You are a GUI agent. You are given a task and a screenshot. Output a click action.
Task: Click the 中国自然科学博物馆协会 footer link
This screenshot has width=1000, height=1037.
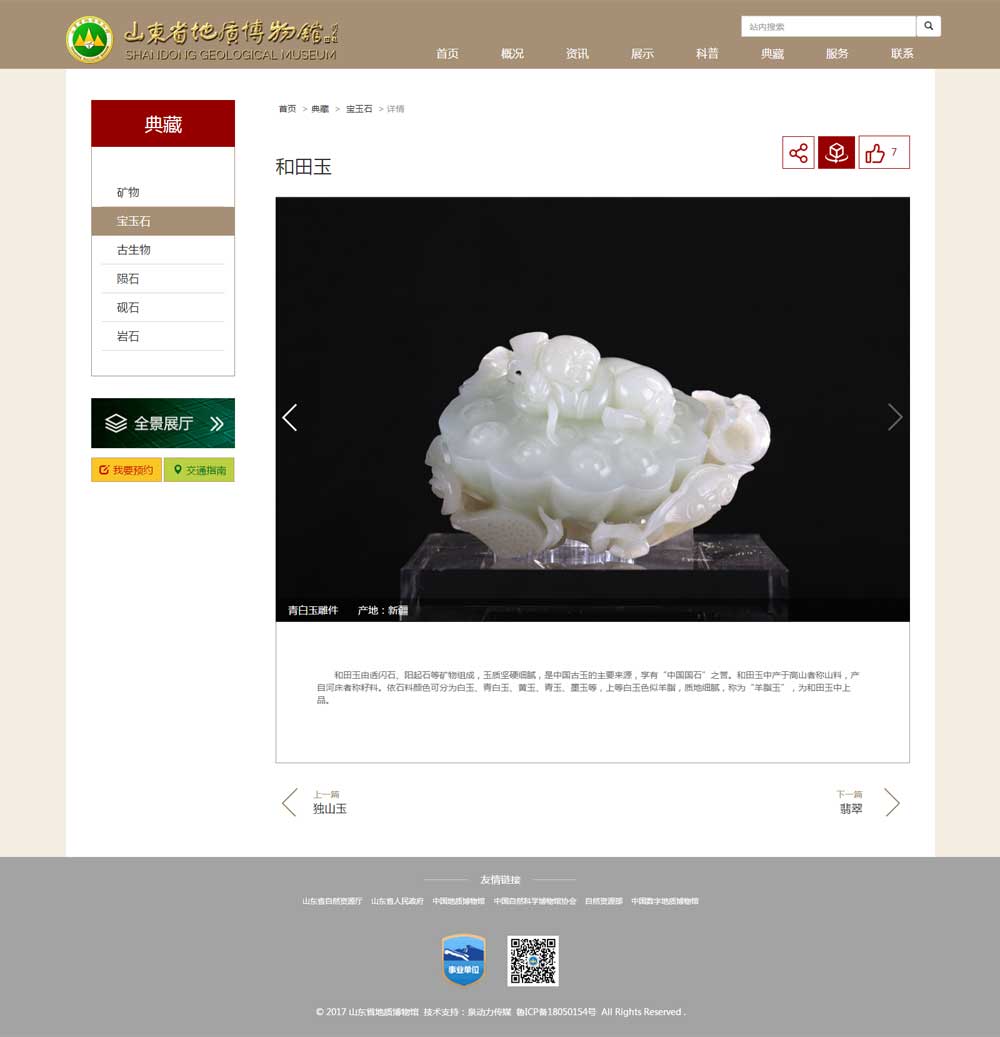[x=534, y=901]
